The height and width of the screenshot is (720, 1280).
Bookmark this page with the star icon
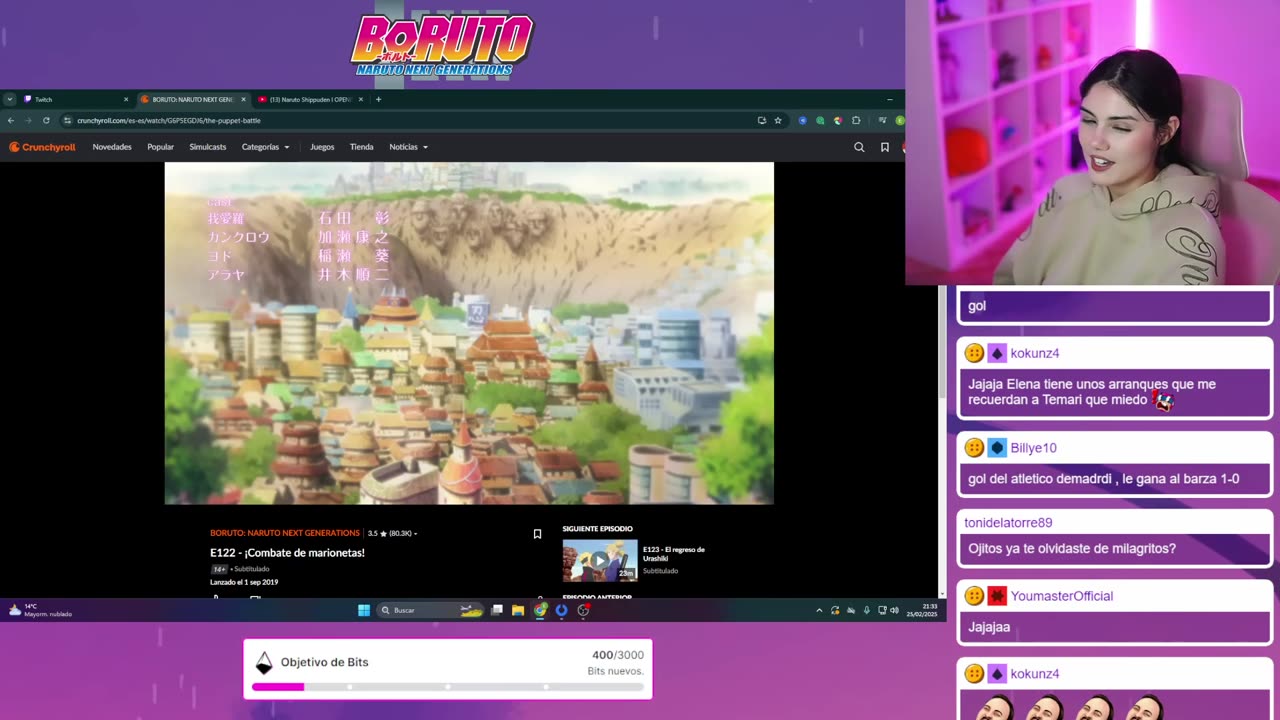pyautogui.click(x=778, y=120)
